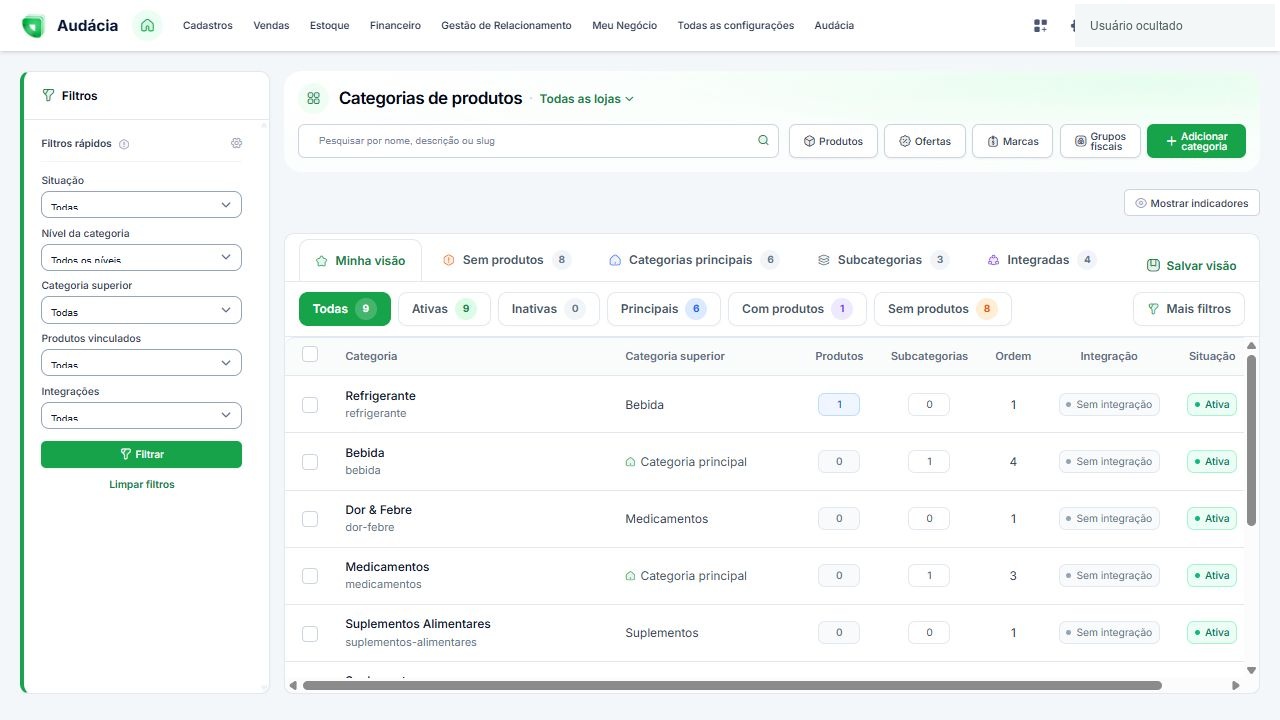Click the Audácia shield logo

pos(33,26)
